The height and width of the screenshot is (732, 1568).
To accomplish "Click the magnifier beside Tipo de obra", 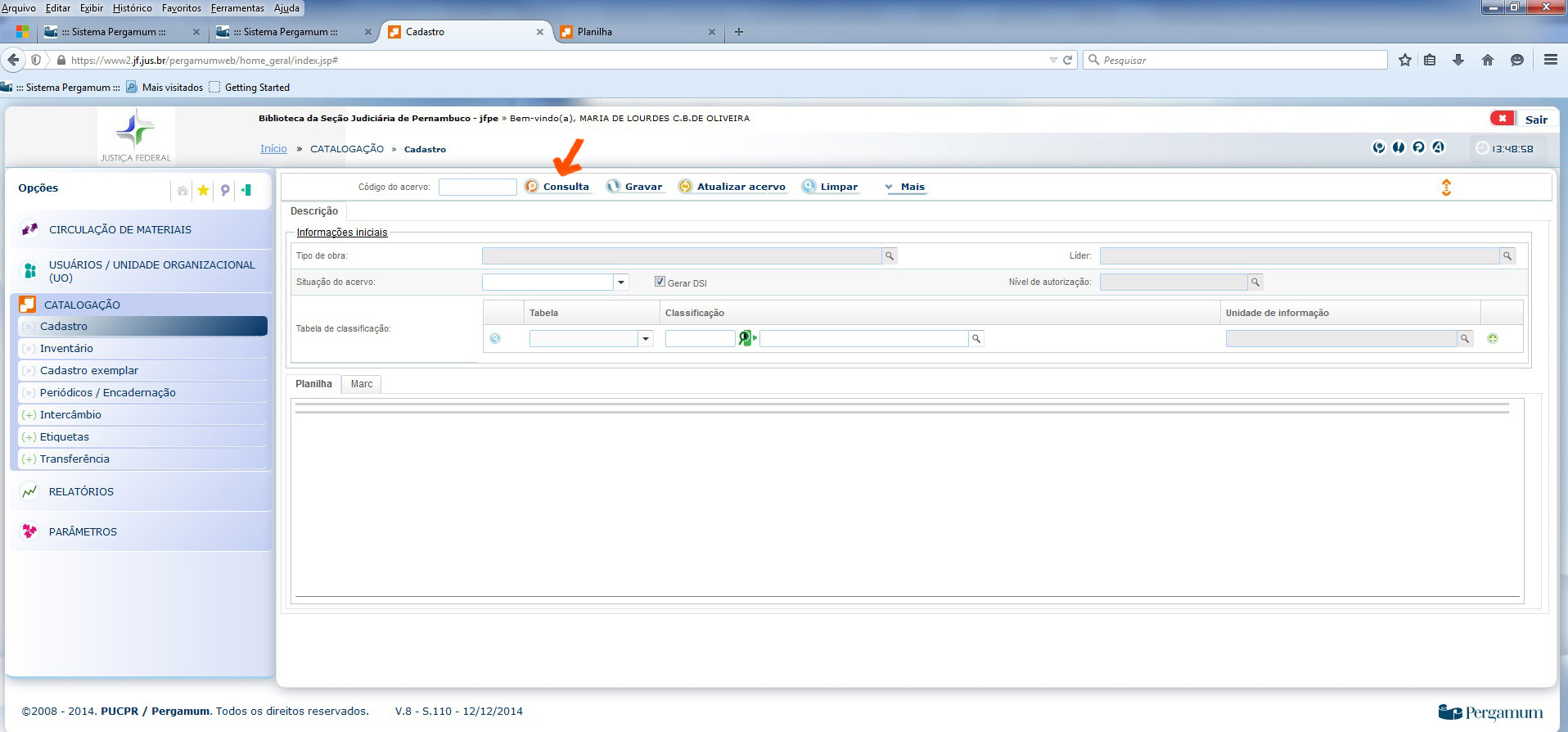I will [x=890, y=256].
